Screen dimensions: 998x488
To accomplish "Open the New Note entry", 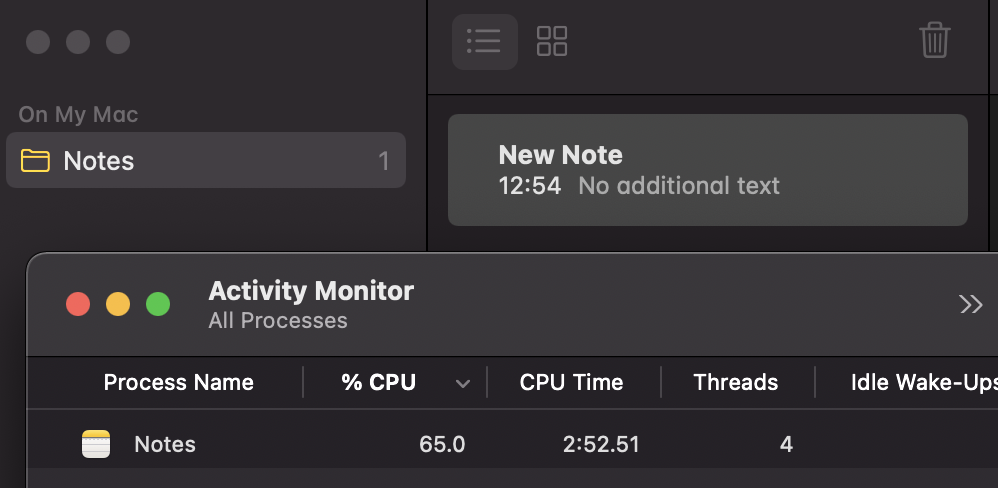I will pos(707,170).
